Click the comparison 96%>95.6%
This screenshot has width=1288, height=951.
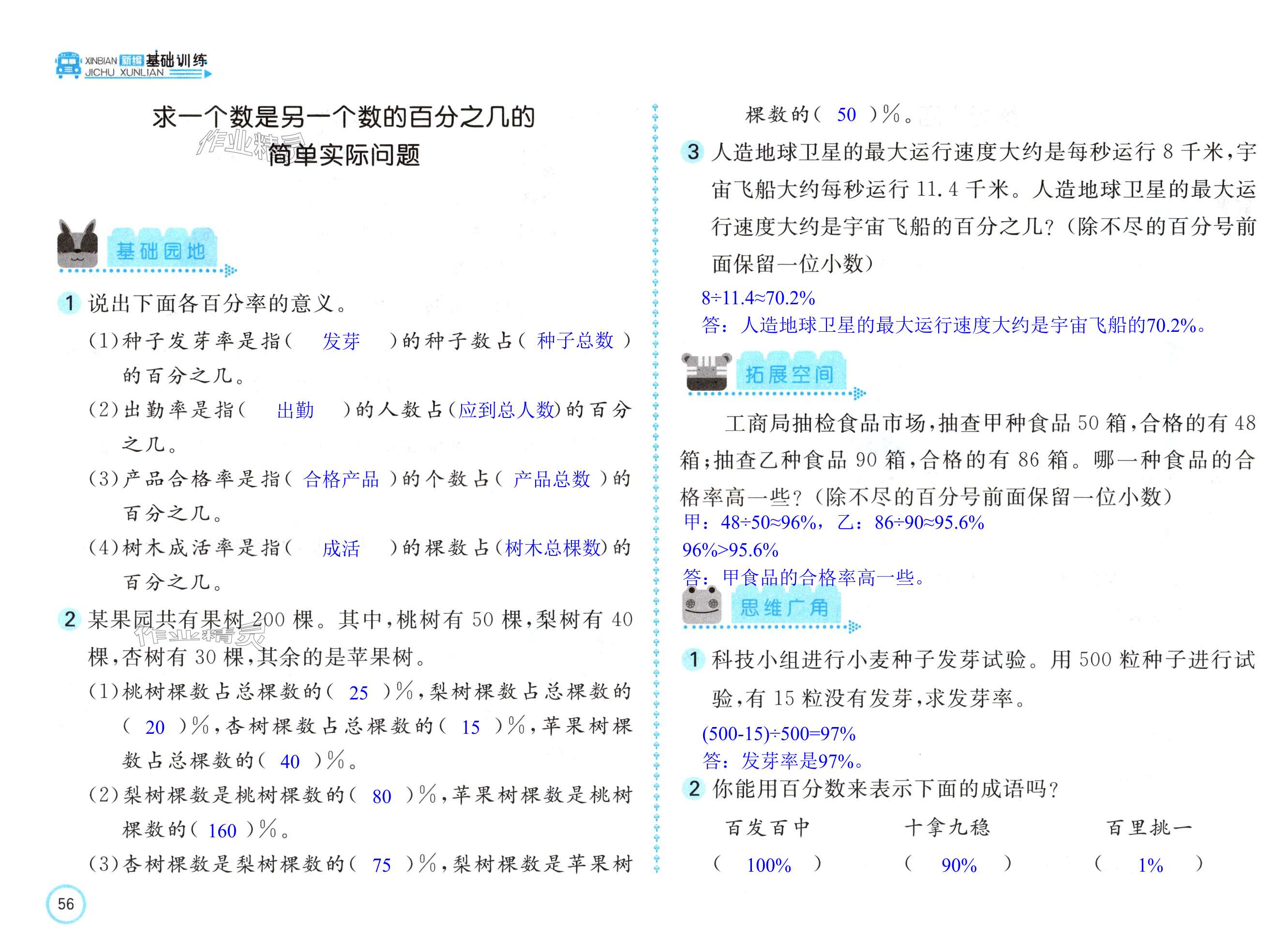(x=731, y=550)
